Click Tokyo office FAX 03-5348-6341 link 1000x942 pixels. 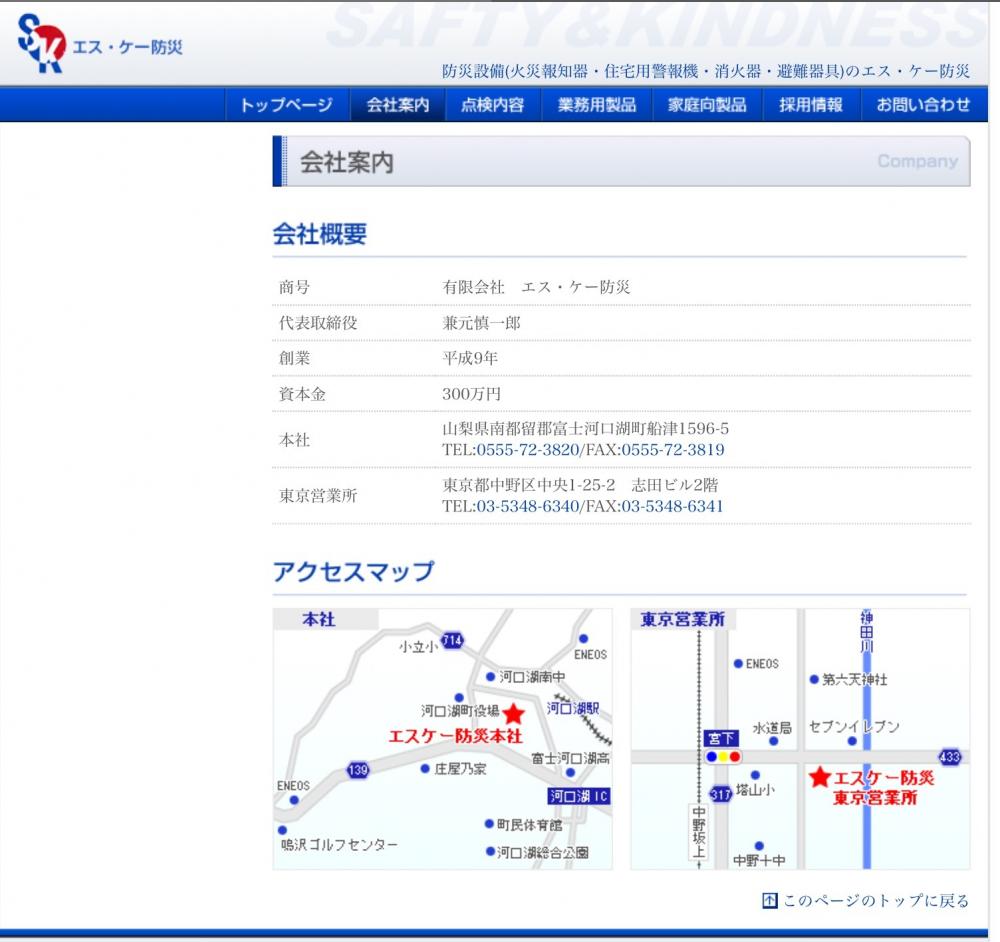[x=672, y=506]
